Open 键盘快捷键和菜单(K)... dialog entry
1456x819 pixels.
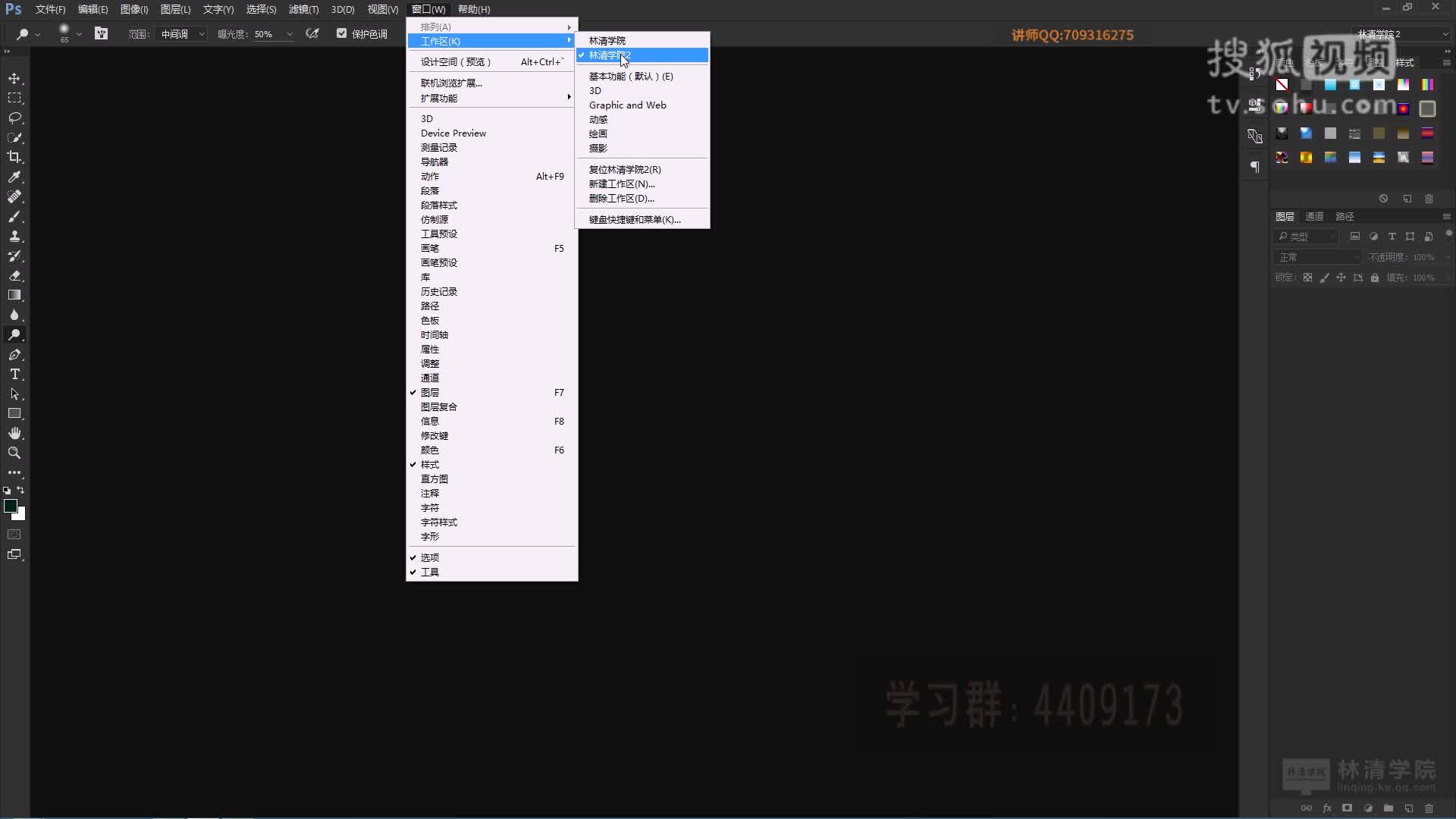click(x=634, y=219)
